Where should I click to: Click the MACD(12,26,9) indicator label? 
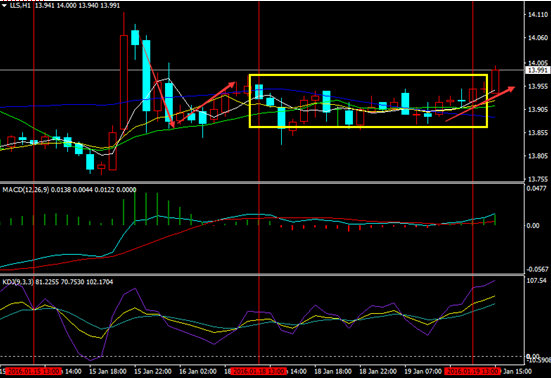point(26,190)
